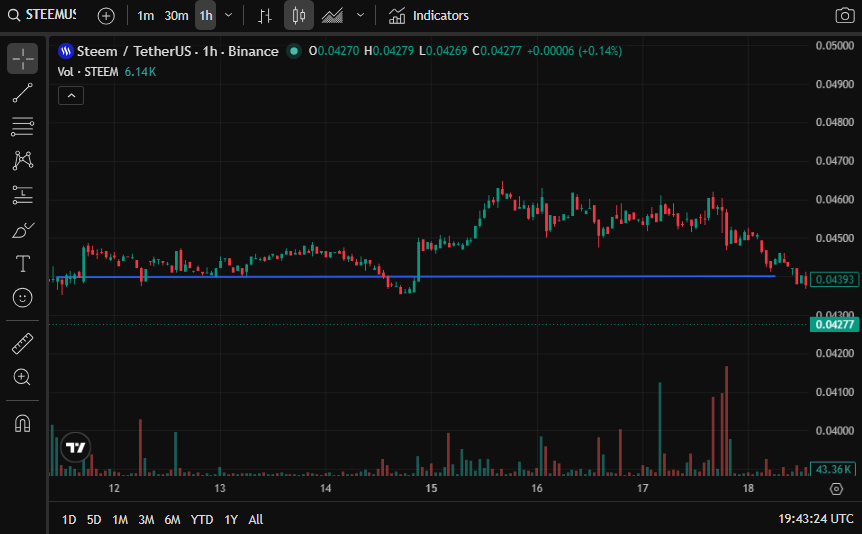Viewport: 862px width, 534px height.
Task: Open timezone menu at 19:43:24 UTC
Action: tap(815, 519)
